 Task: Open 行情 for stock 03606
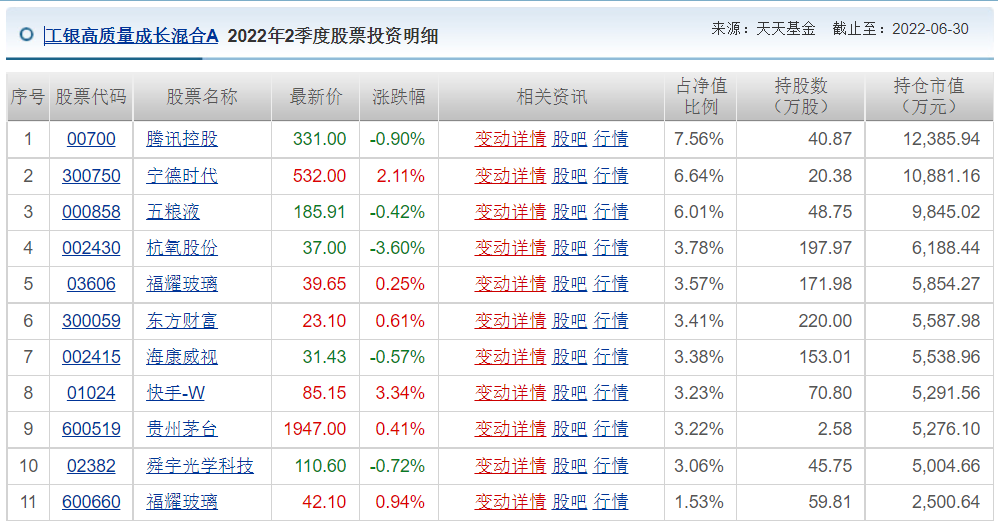tap(610, 284)
